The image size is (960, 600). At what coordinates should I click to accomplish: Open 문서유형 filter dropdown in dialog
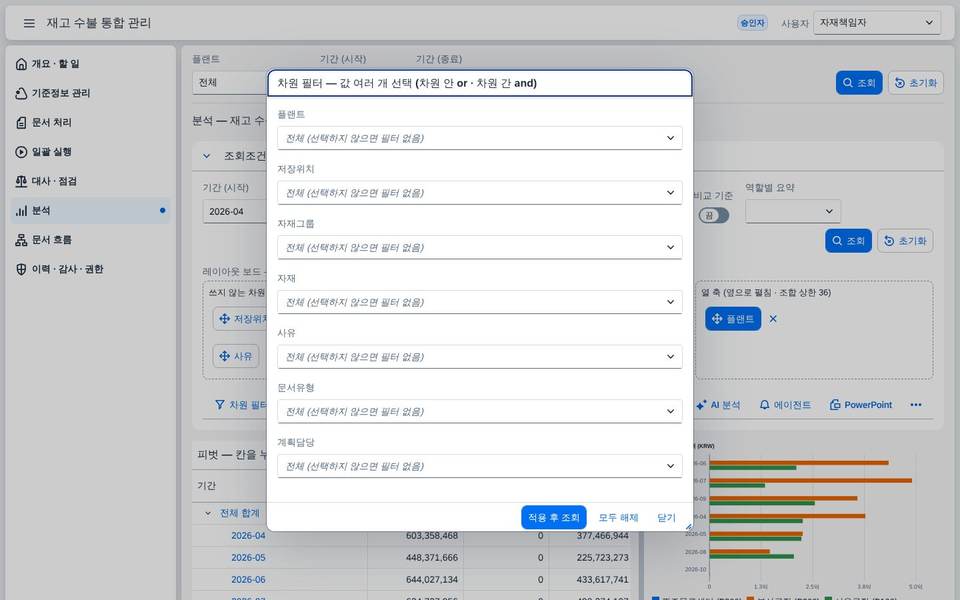click(479, 411)
